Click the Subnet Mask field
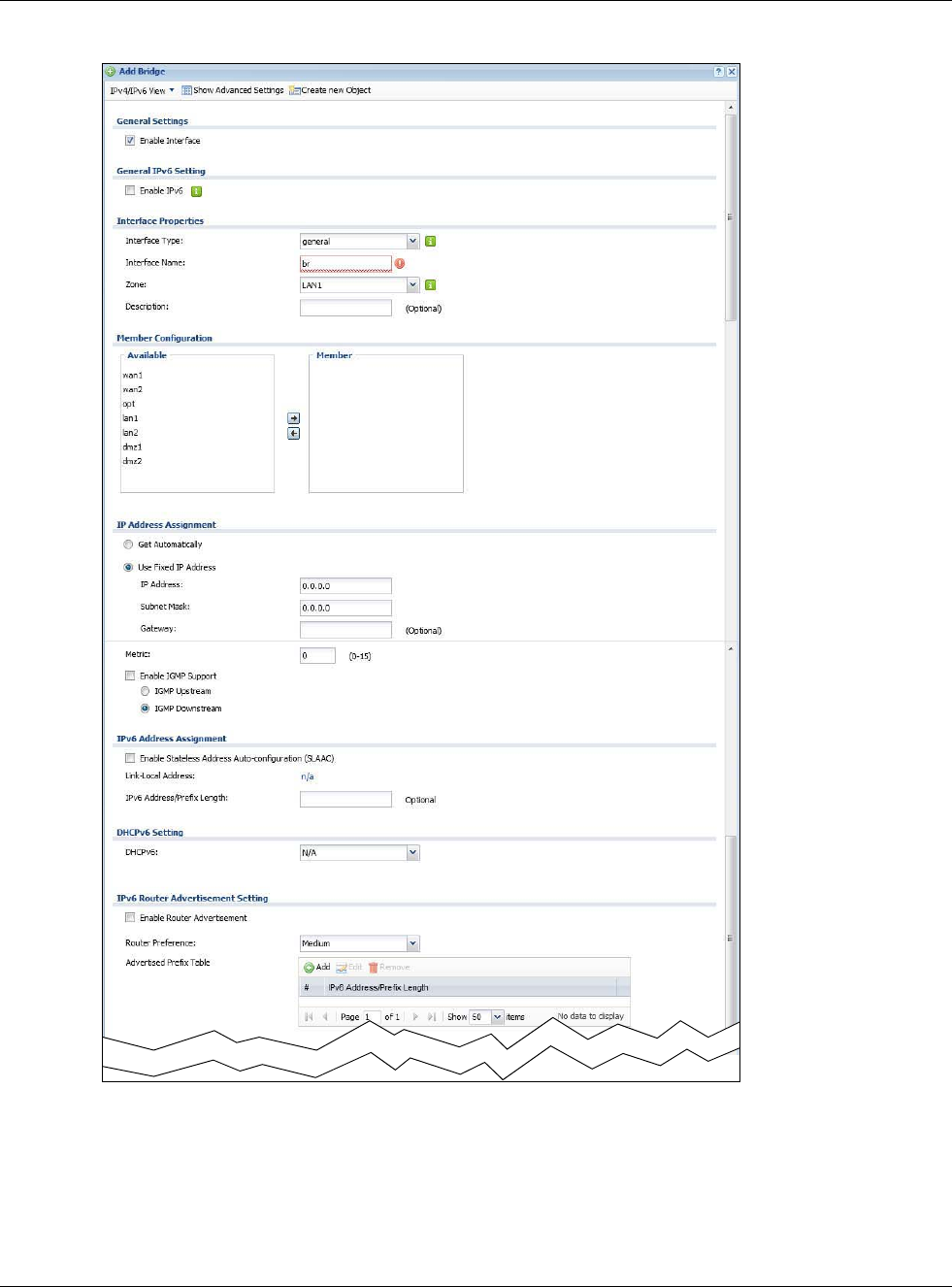 tap(345, 608)
